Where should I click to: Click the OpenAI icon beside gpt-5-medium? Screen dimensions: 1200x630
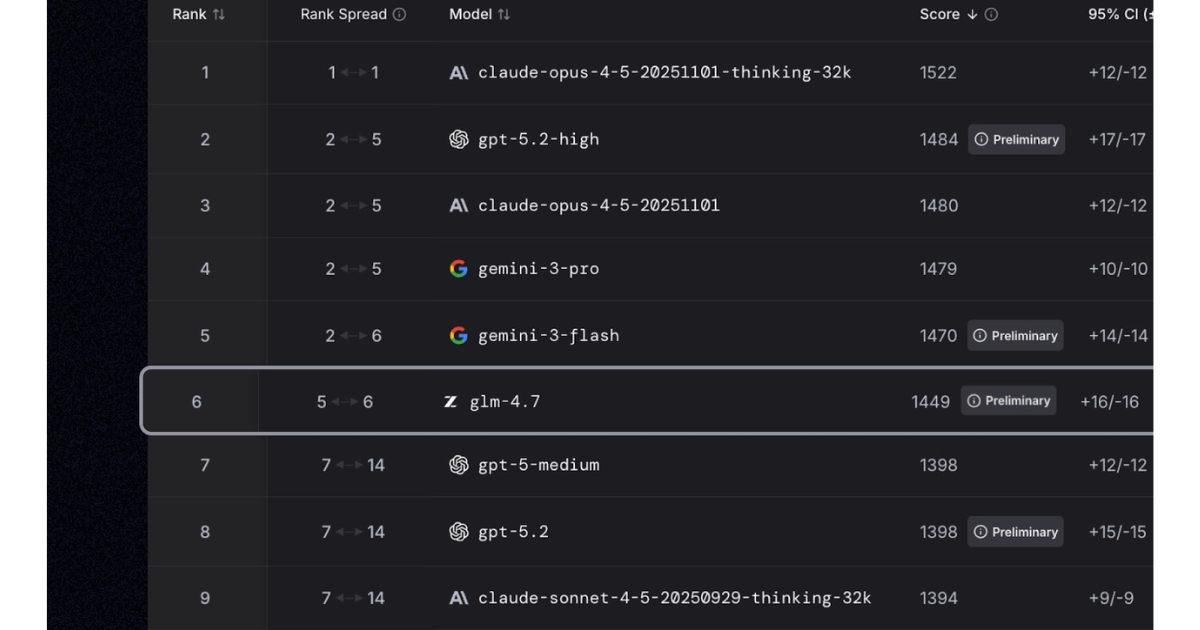pyautogui.click(x=458, y=465)
